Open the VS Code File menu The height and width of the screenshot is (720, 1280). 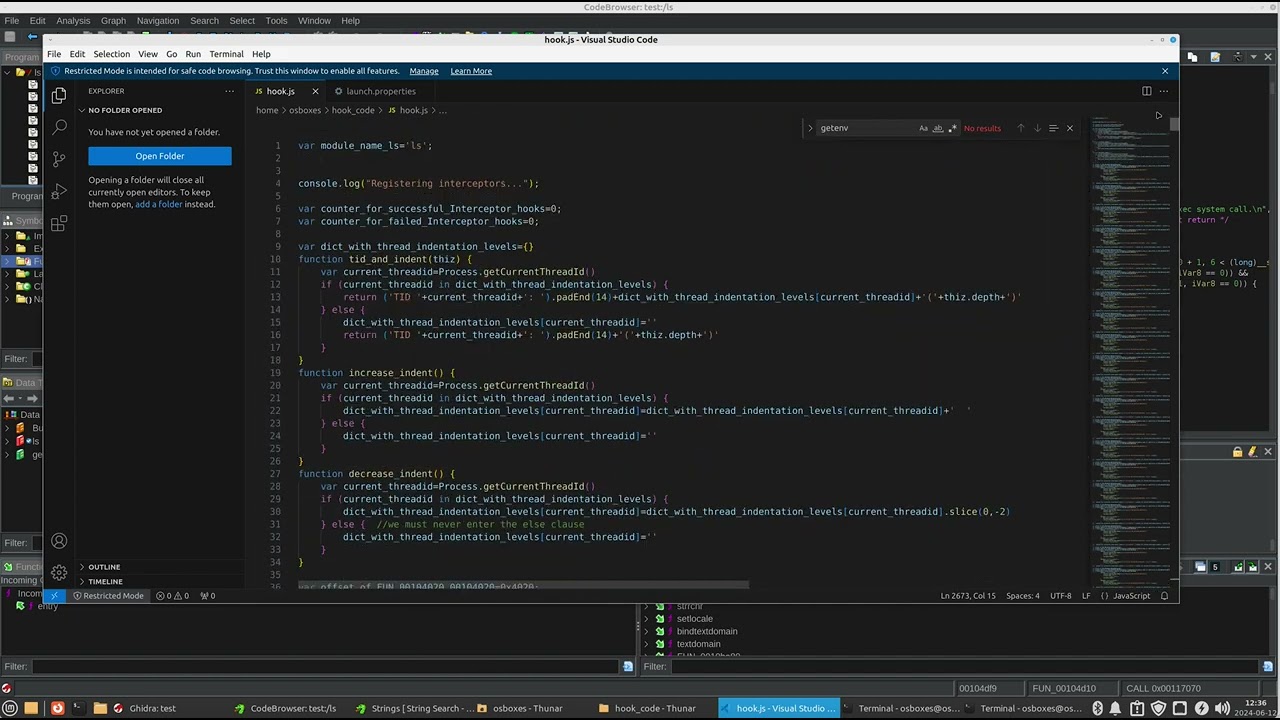pyautogui.click(x=54, y=54)
